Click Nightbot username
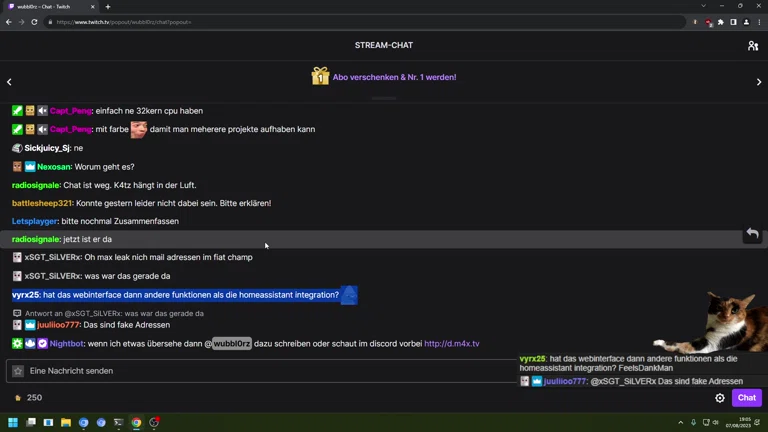Image resolution: width=768 pixels, height=432 pixels. tap(66, 344)
